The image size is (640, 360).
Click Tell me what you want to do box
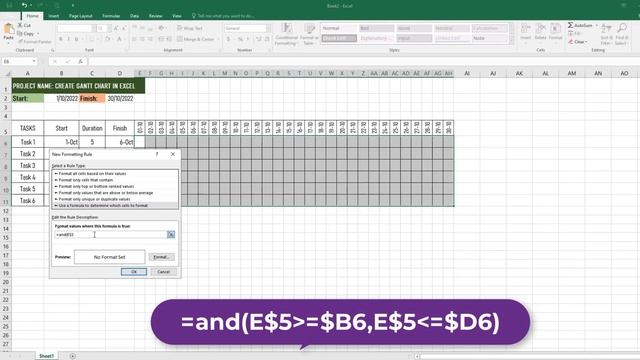(x=223, y=16)
